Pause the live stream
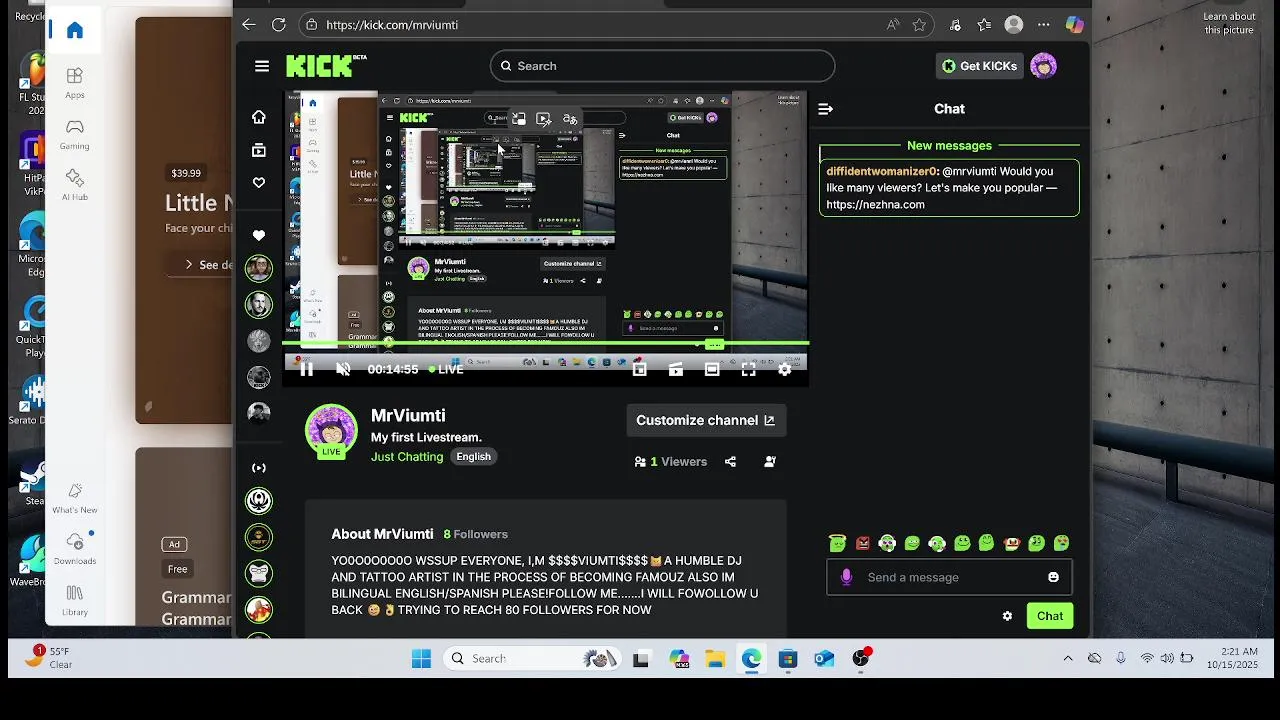The image size is (1280, 720). 307,369
